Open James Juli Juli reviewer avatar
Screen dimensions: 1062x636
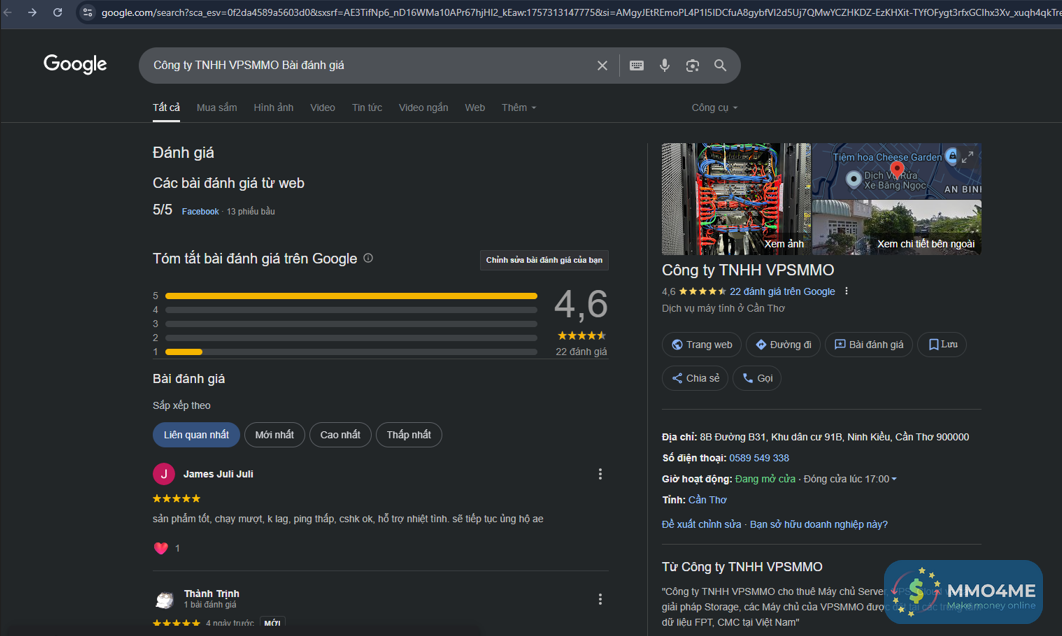coord(164,474)
